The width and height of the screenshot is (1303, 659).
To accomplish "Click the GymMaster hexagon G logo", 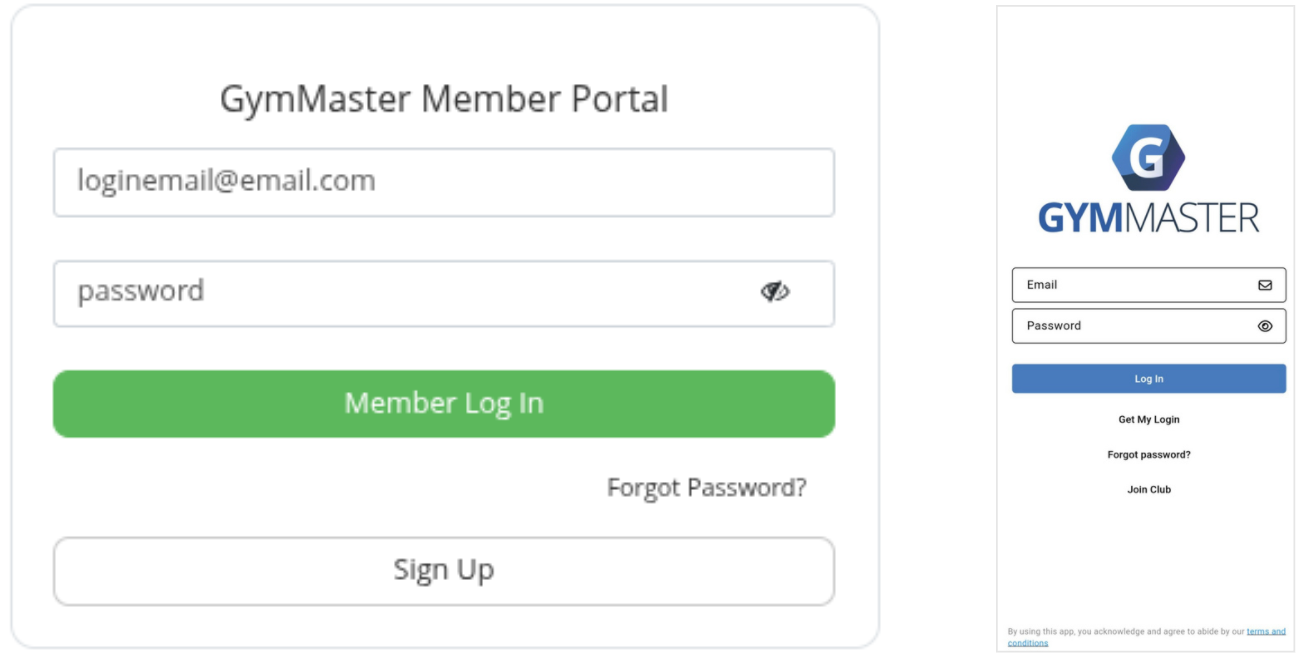I will pyautogui.click(x=1148, y=158).
